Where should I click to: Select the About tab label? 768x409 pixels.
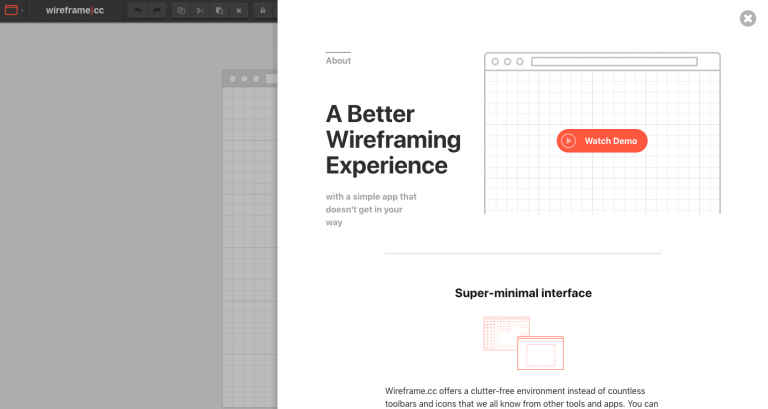338,61
